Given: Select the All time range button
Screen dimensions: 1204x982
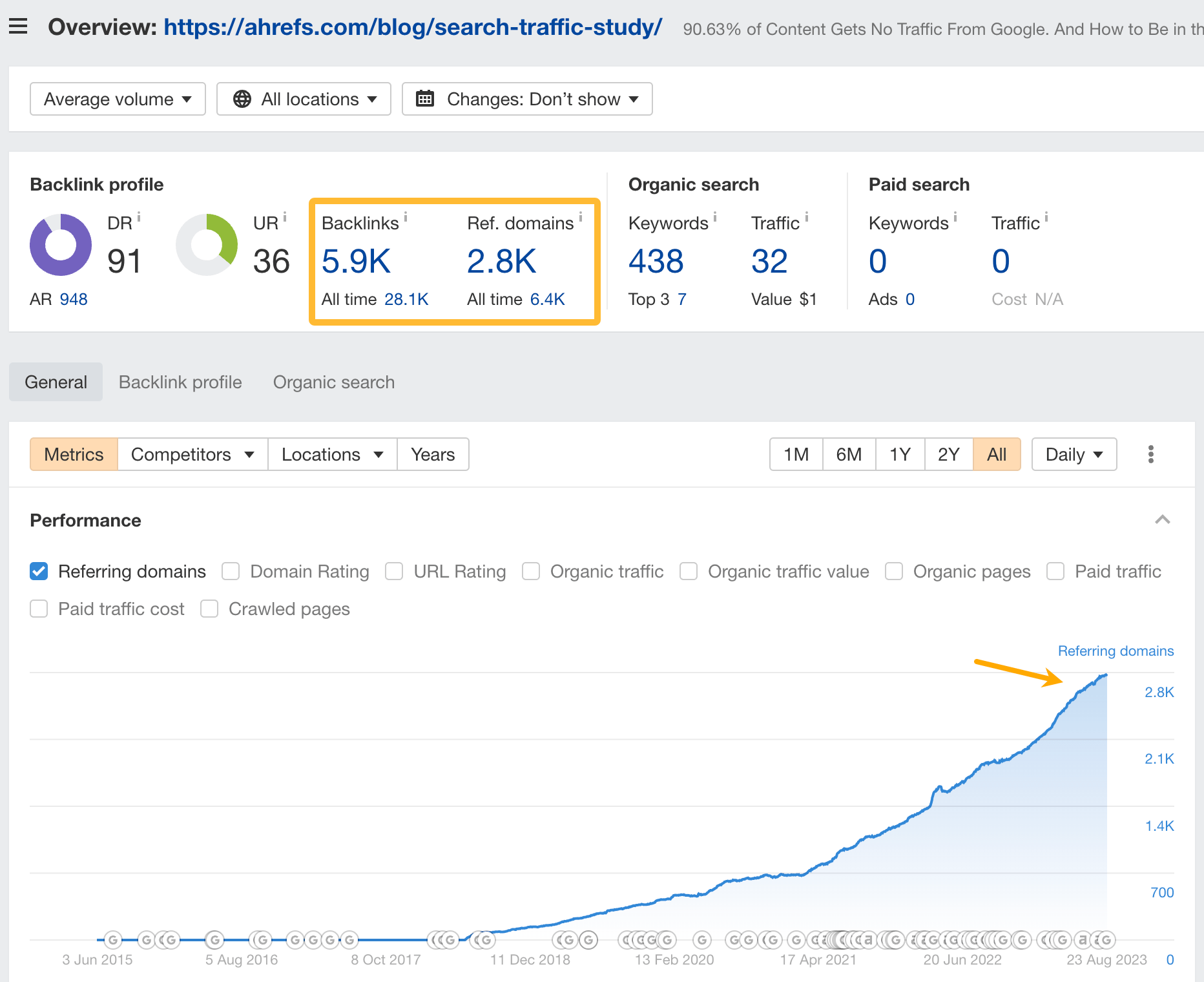Looking at the screenshot, I should pos(997,454).
